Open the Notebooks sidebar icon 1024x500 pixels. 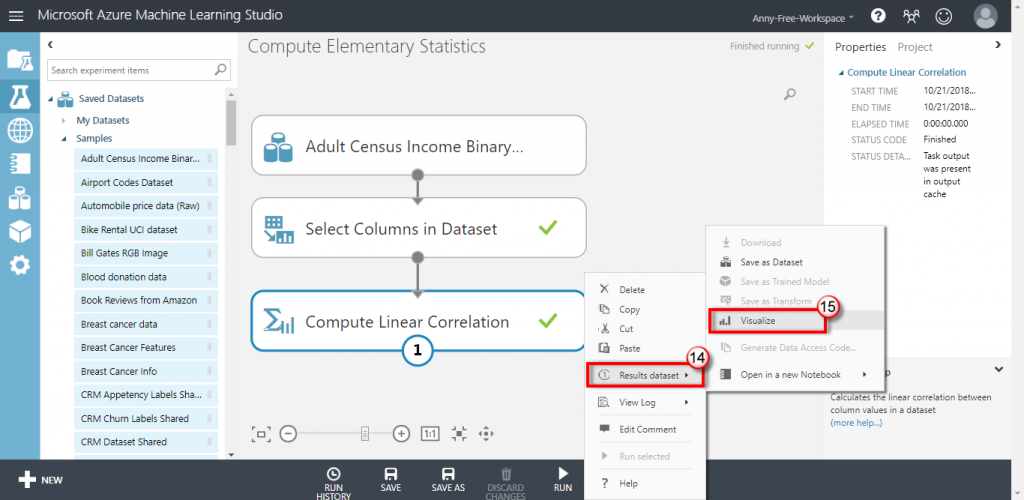pos(20,164)
